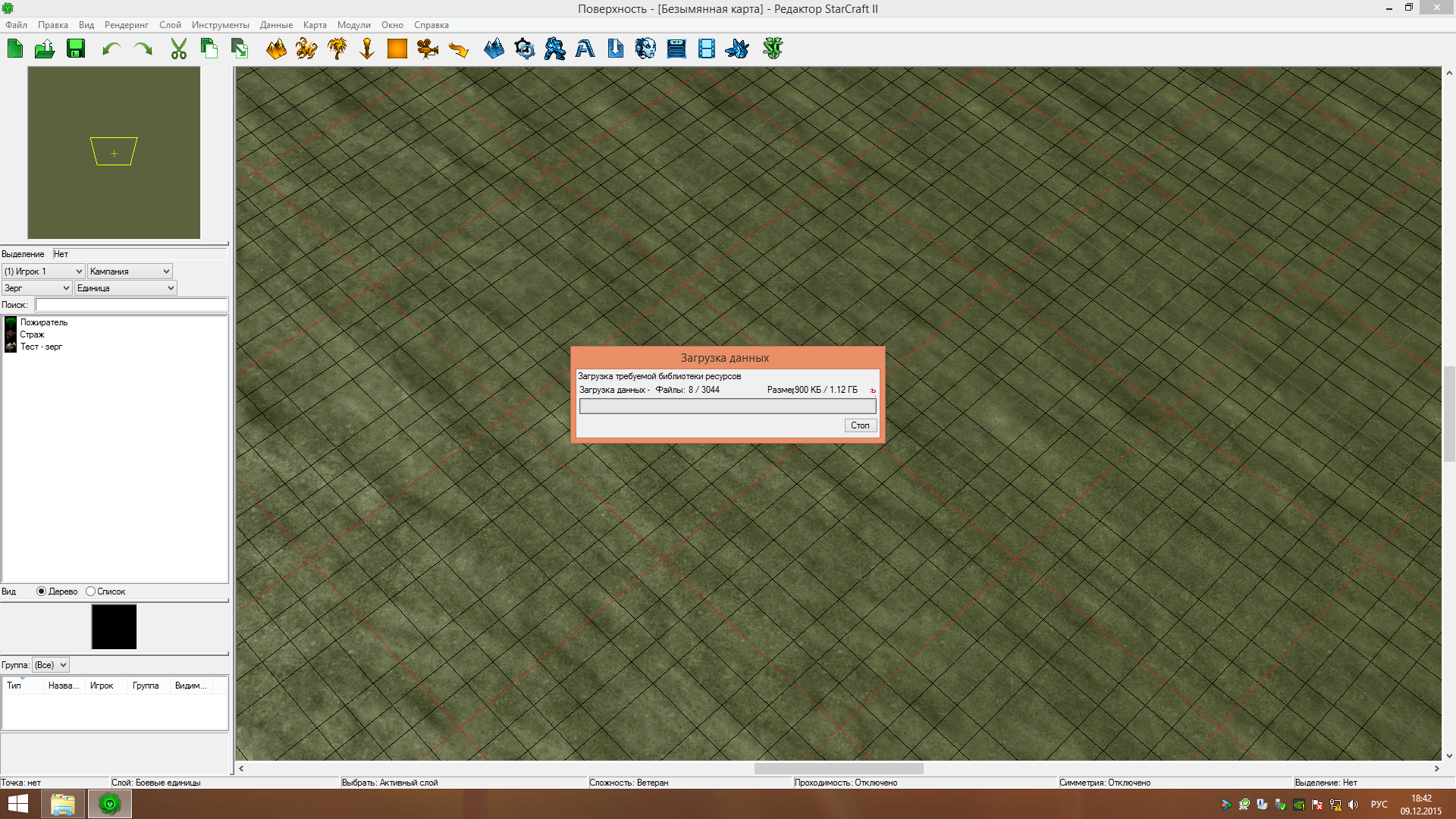Image resolution: width=1456 pixels, height=819 pixels.
Task: Click the volume speaker tray icon
Action: pyautogui.click(x=1353, y=805)
